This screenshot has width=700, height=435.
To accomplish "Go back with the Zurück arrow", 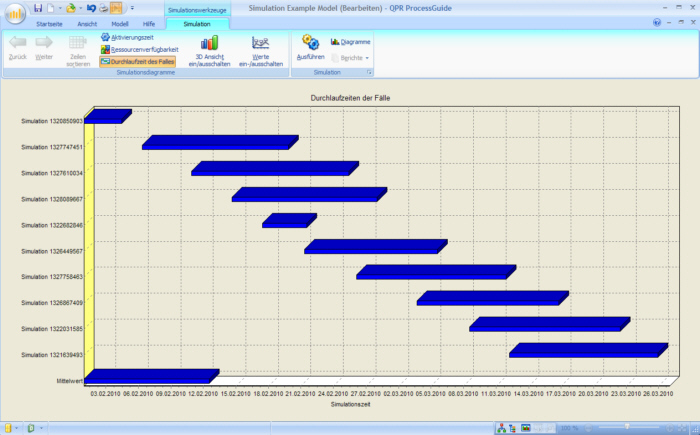I will click(x=18, y=48).
